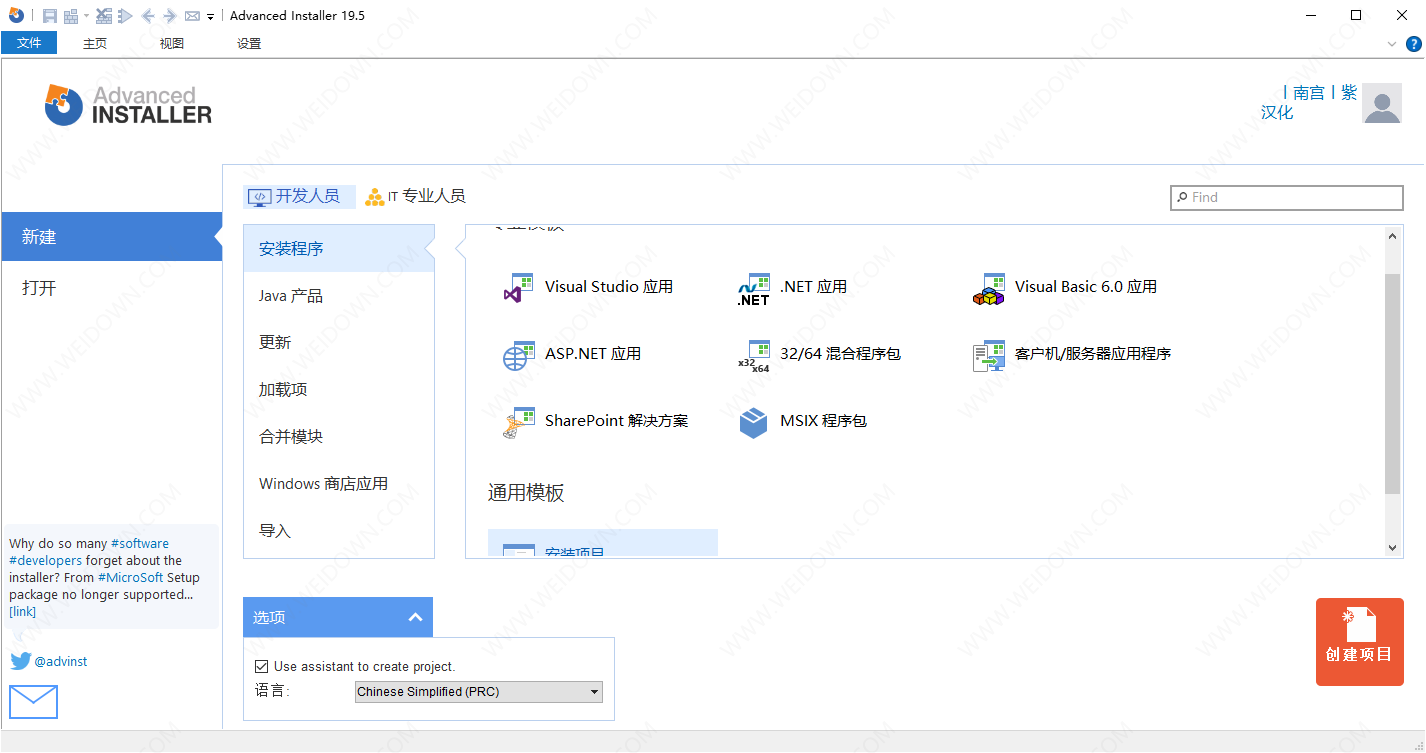Click the user avatar picture
Screen dimensions: 1426x753
[x=1382, y=104]
